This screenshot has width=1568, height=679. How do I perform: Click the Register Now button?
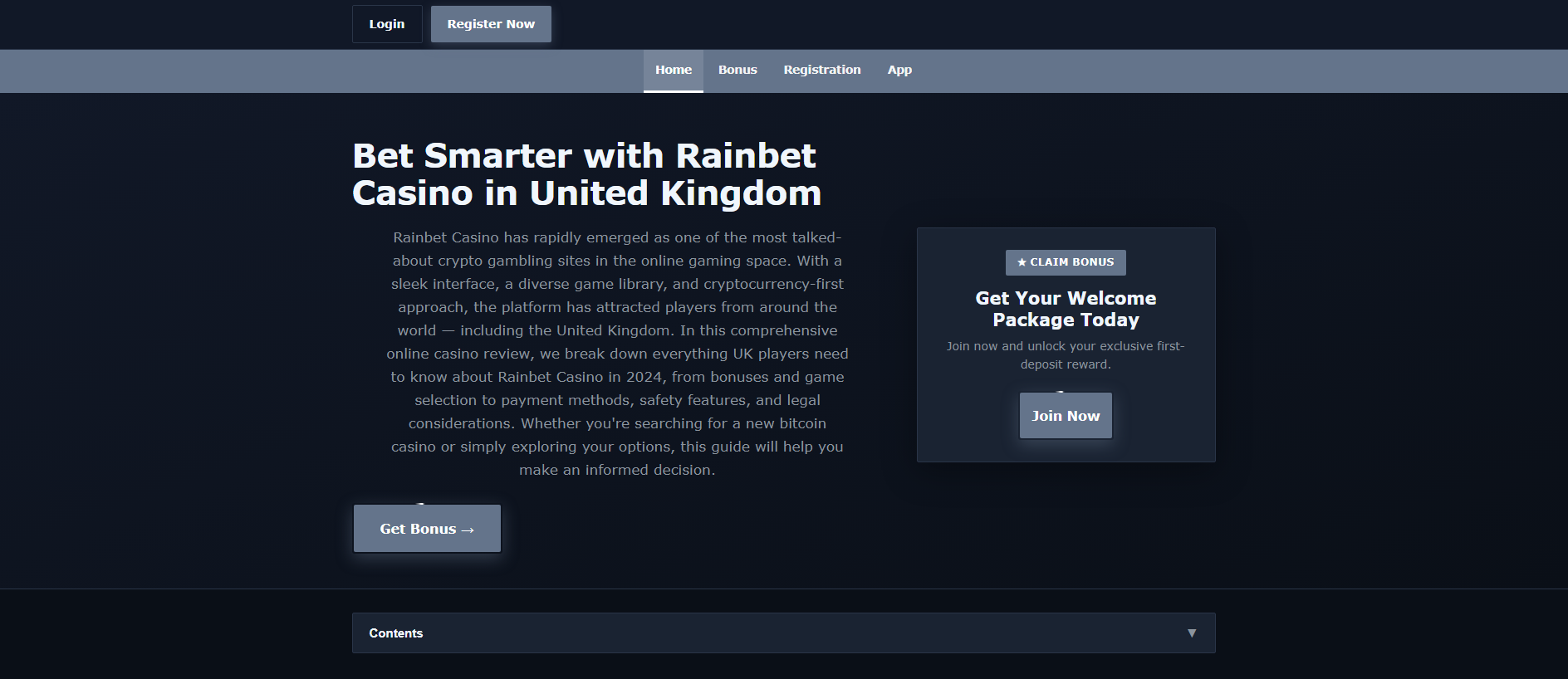point(491,24)
